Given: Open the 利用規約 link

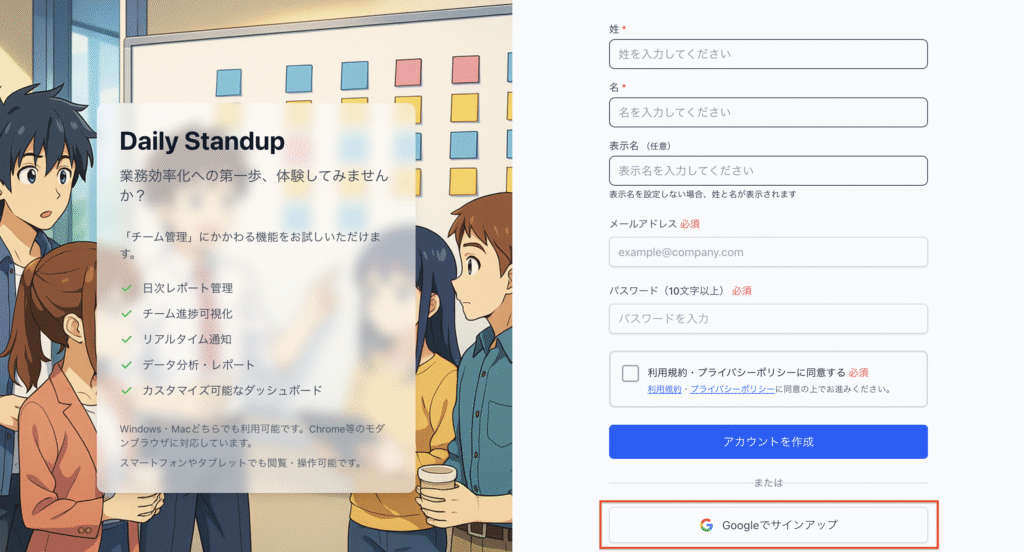Looking at the screenshot, I should click(x=664, y=389).
